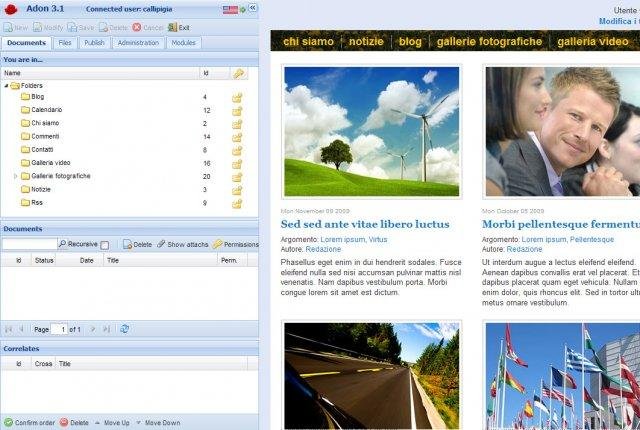The width and height of the screenshot is (640, 430).
Task: Open permissions icon for Gallerie fotografiche folder
Action: coord(237,177)
